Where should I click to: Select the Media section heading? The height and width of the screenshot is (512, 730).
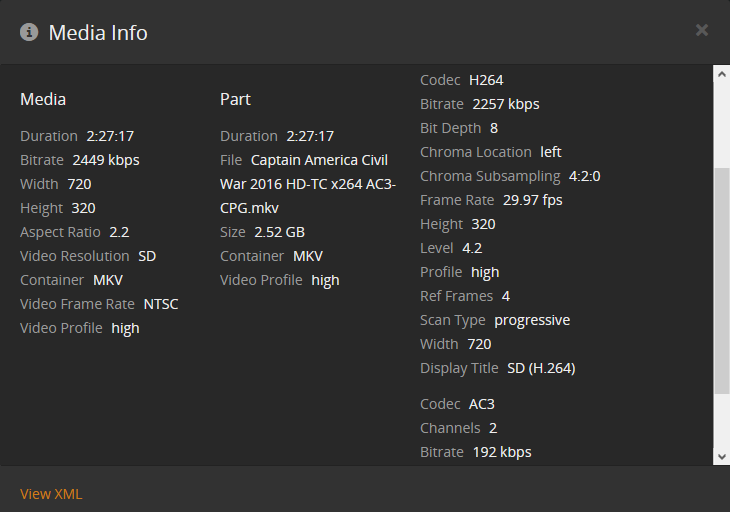pos(43,99)
